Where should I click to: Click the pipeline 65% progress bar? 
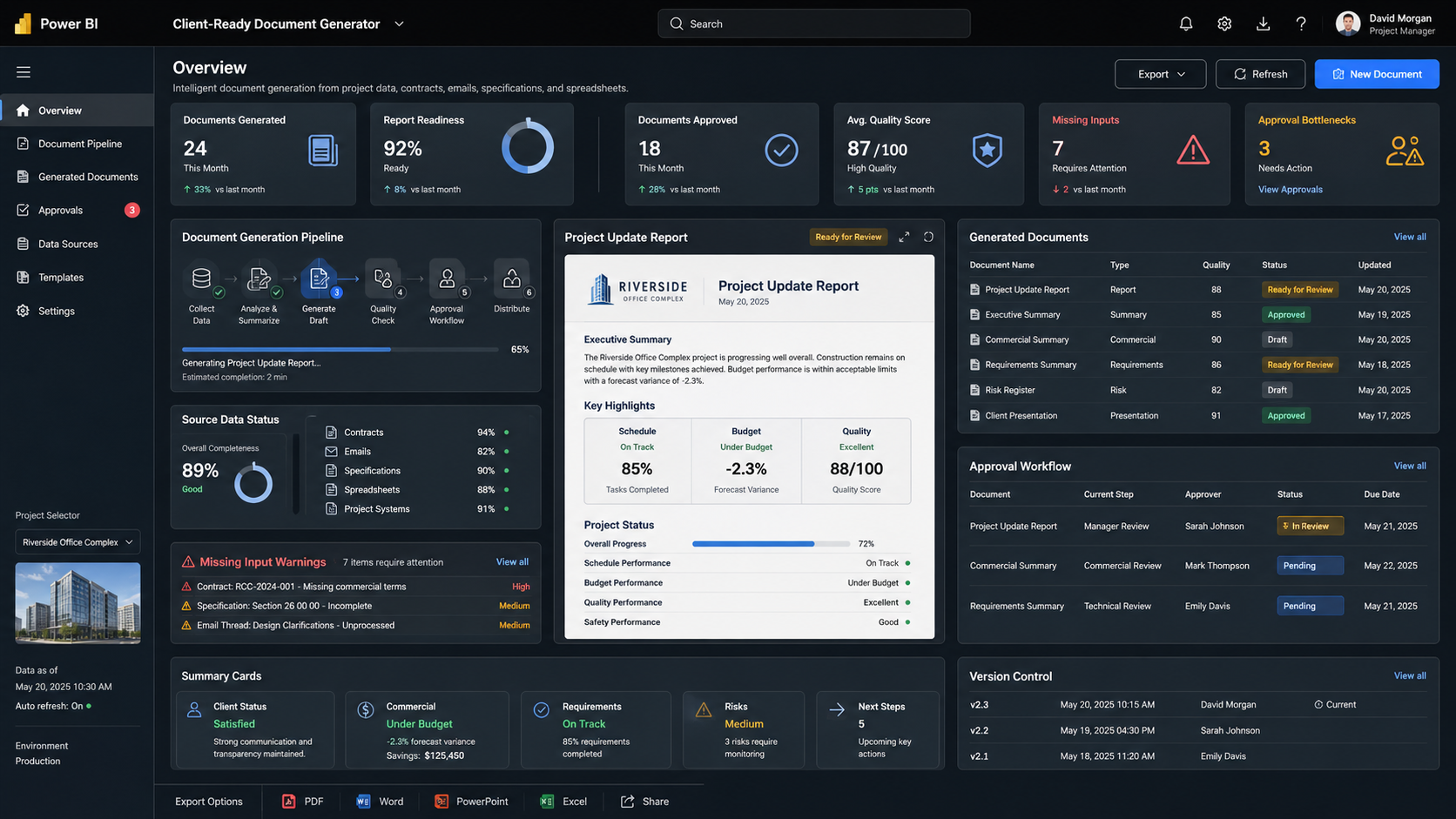[x=340, y=349]
